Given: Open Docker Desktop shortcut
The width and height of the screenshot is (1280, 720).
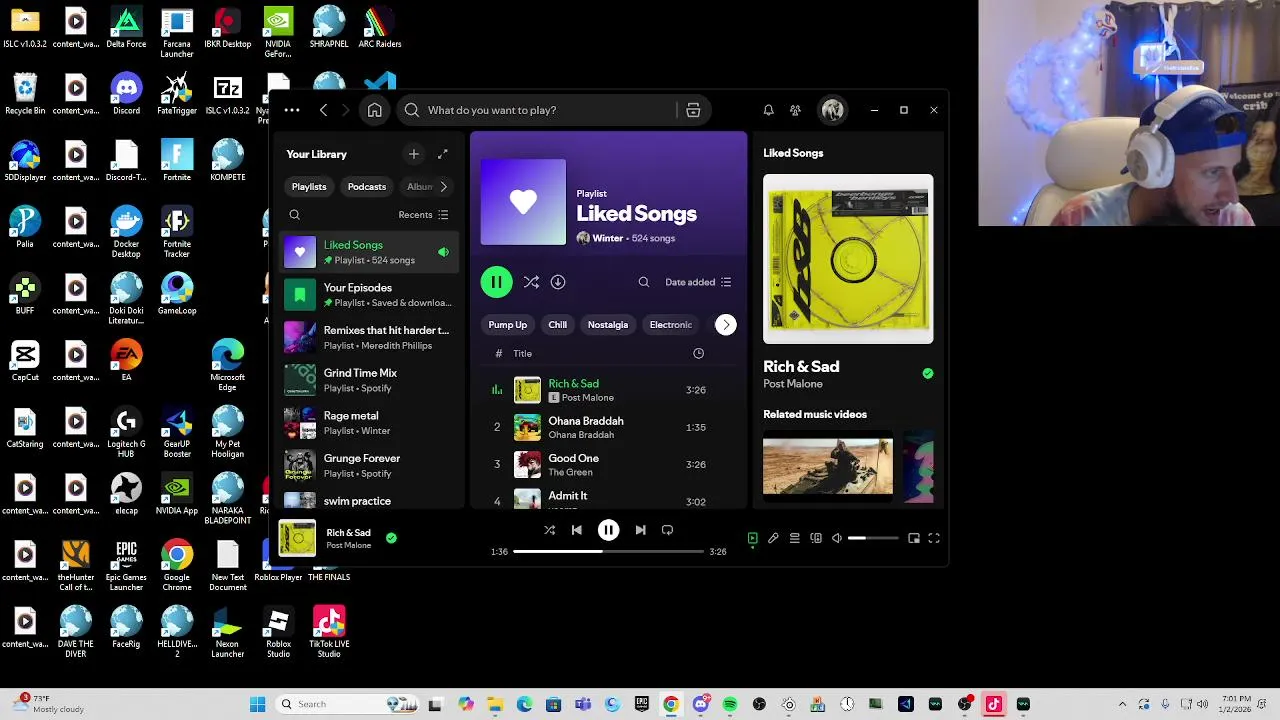Looking at the screenshot, I should 126,232.
